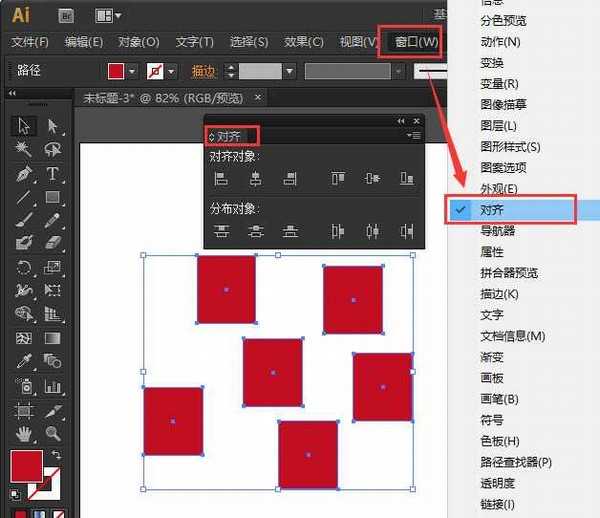Adjust stroke weight stepper arrows
Viewport: 600px width, 518px height.
231,71
